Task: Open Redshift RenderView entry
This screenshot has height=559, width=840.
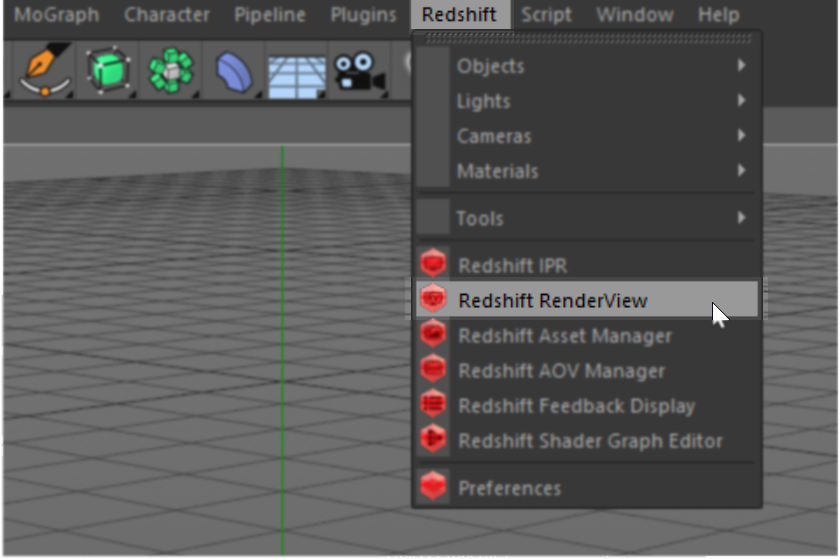Action: pos(587,299)
